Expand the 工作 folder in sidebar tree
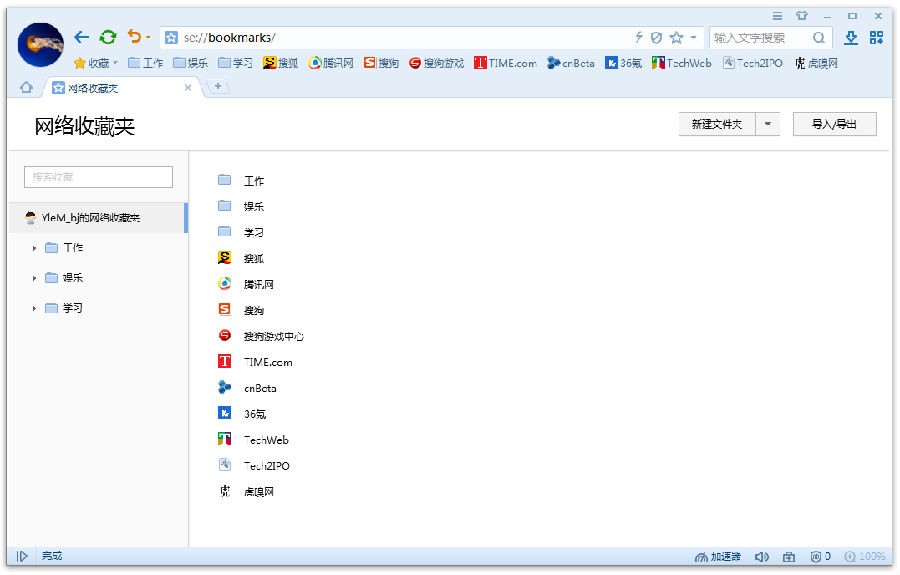Viewport: 900px width, 575px height. point(34,248)
